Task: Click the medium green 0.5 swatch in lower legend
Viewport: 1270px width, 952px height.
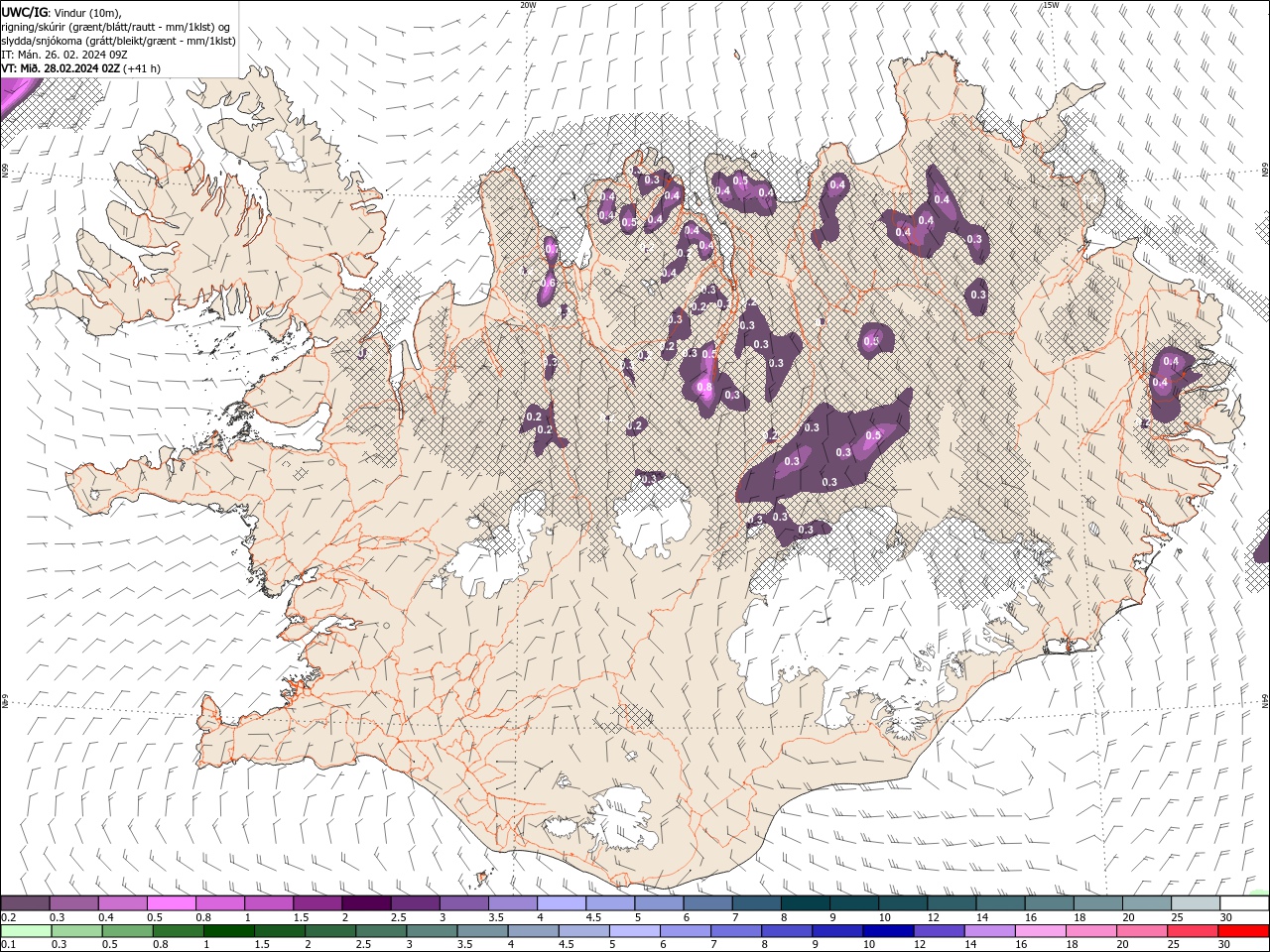Action: [127, 931]
